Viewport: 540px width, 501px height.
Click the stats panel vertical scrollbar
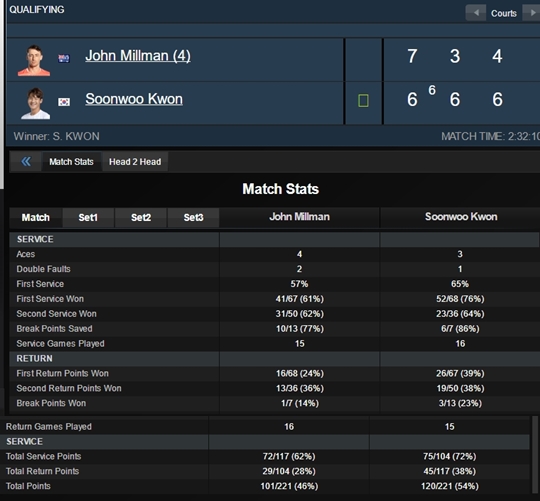535,455
